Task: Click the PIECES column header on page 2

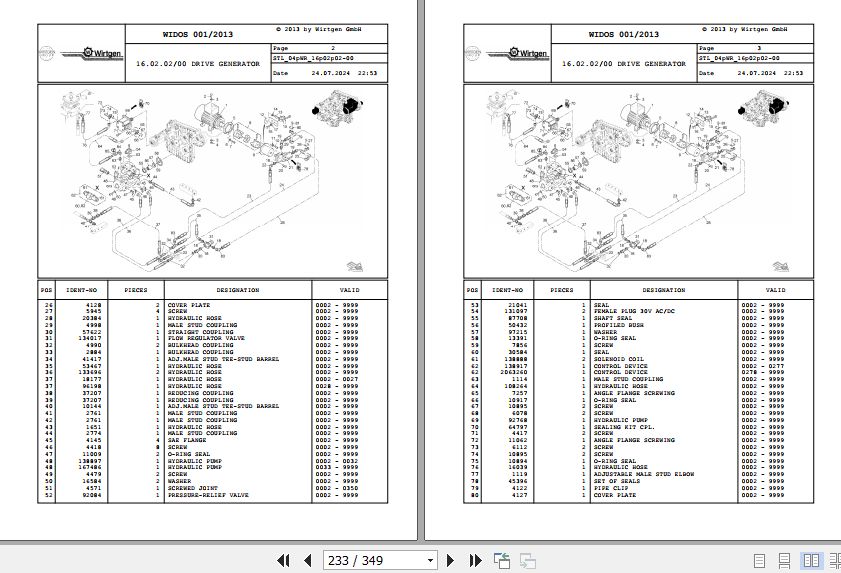Action: point(136,290)
